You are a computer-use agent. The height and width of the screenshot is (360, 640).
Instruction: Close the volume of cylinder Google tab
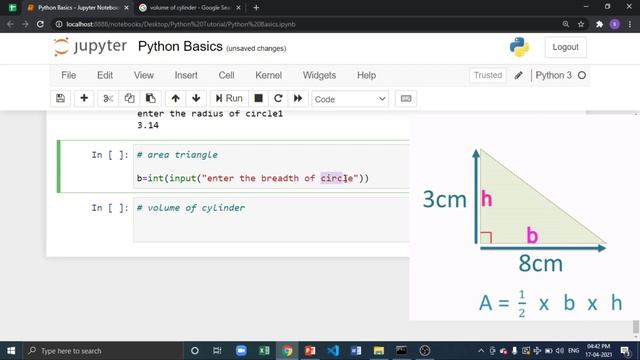tap(238, 8)
